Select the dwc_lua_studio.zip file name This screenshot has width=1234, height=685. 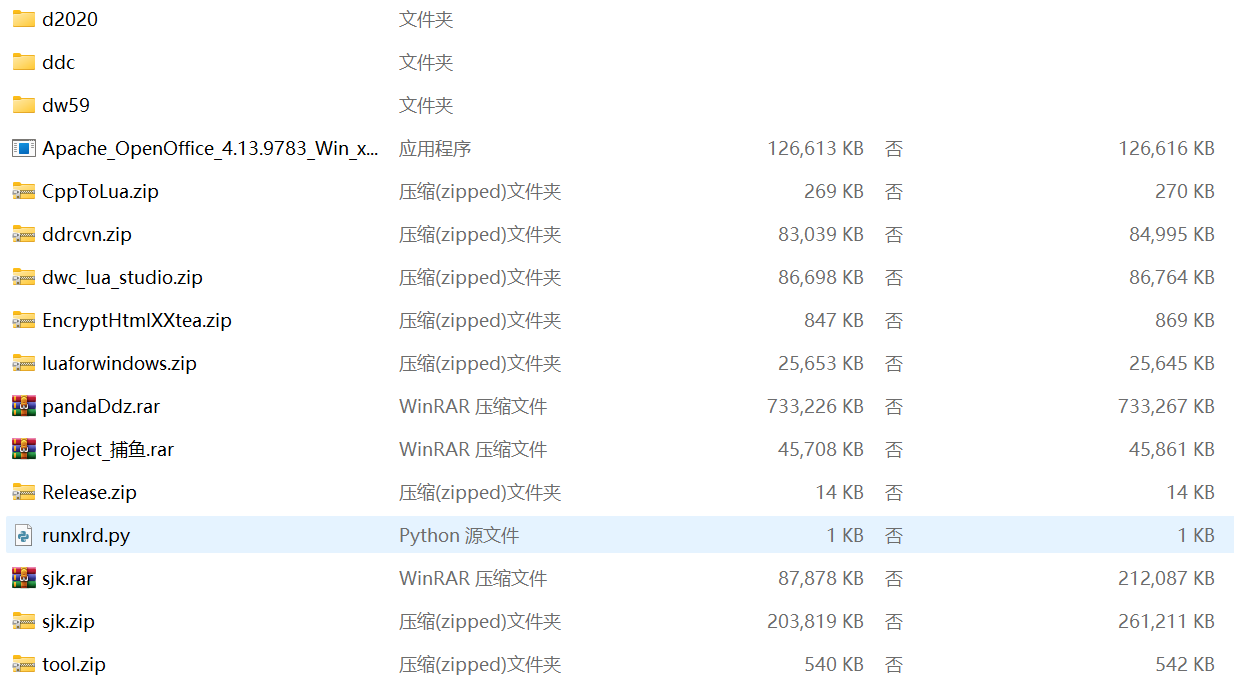(122, 277)
